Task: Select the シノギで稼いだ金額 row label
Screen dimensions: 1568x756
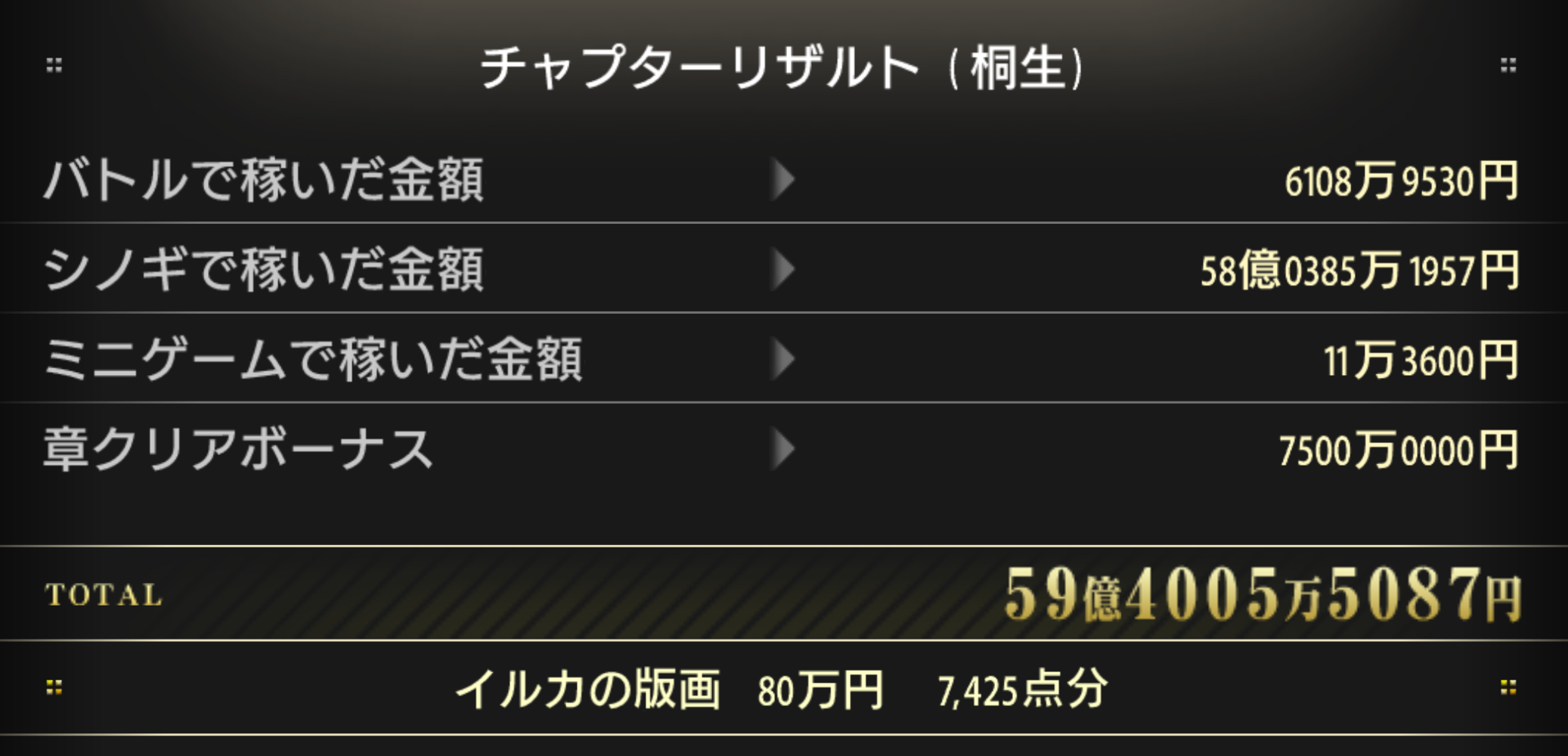Action: coord(264,270)
